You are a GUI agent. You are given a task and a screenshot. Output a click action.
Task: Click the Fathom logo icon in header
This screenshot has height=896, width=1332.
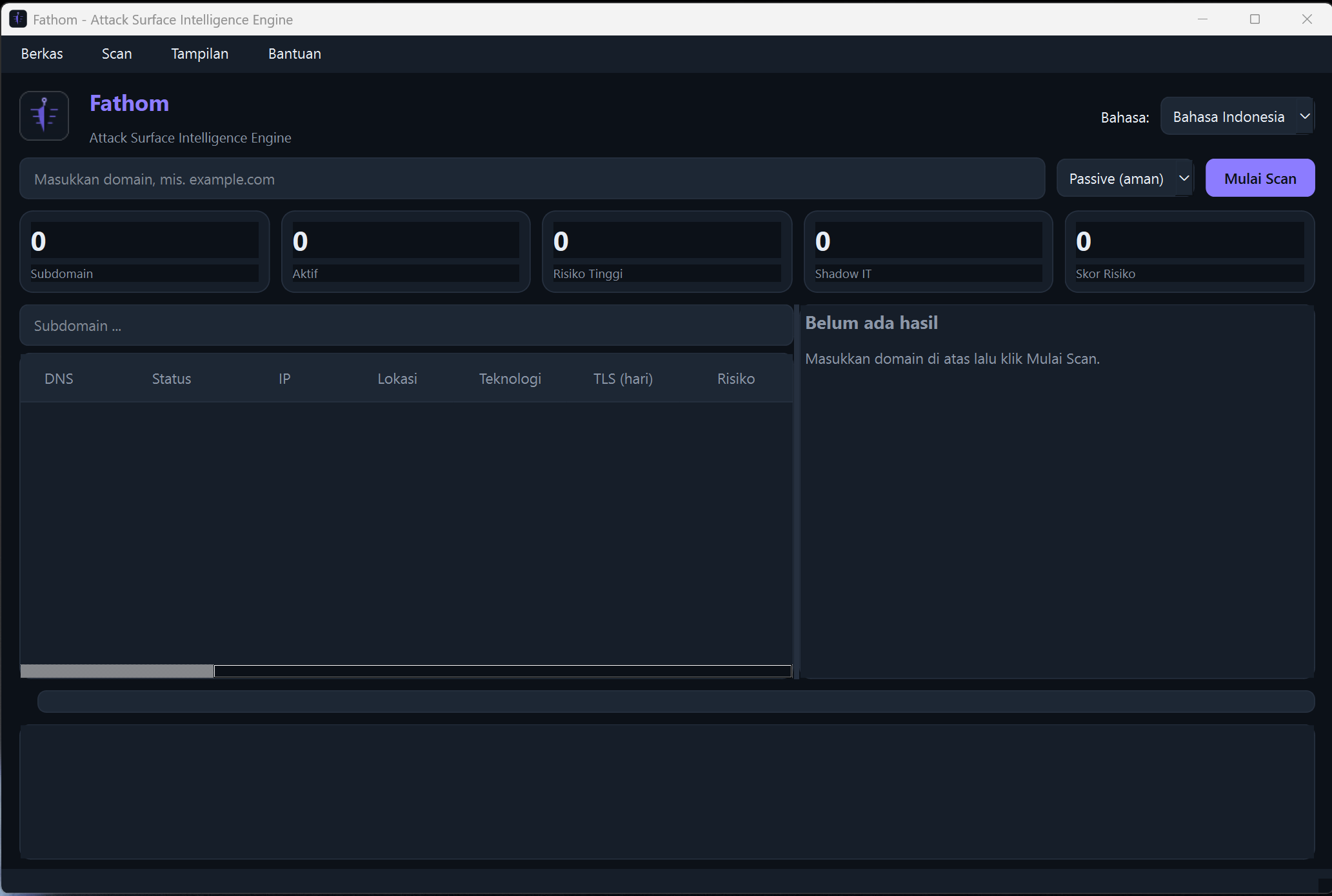[45, 115]
